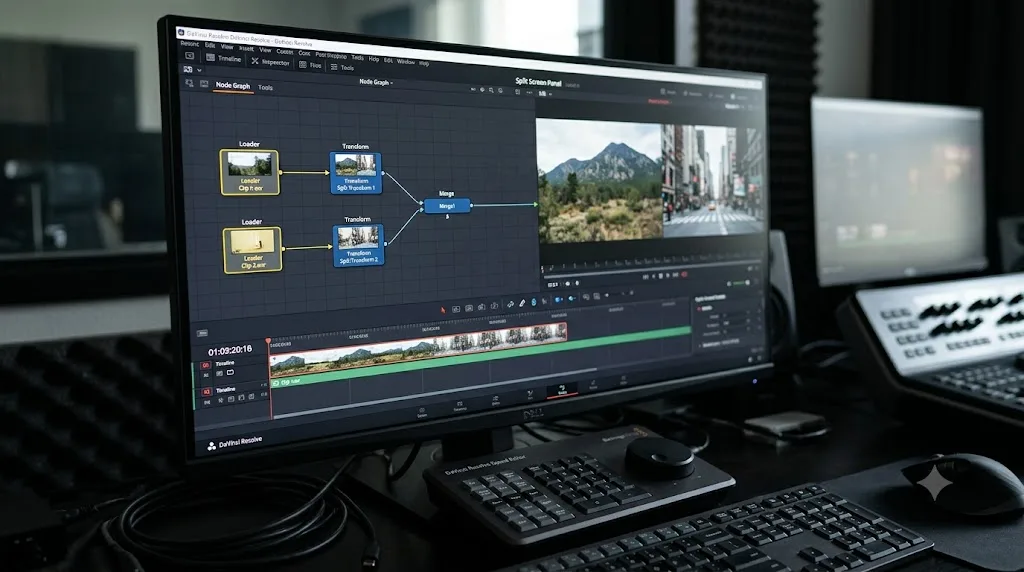Viewport: 1024px width, 572px height.
Task: Click the city street image in the viewer
Action: pos(712,179)
